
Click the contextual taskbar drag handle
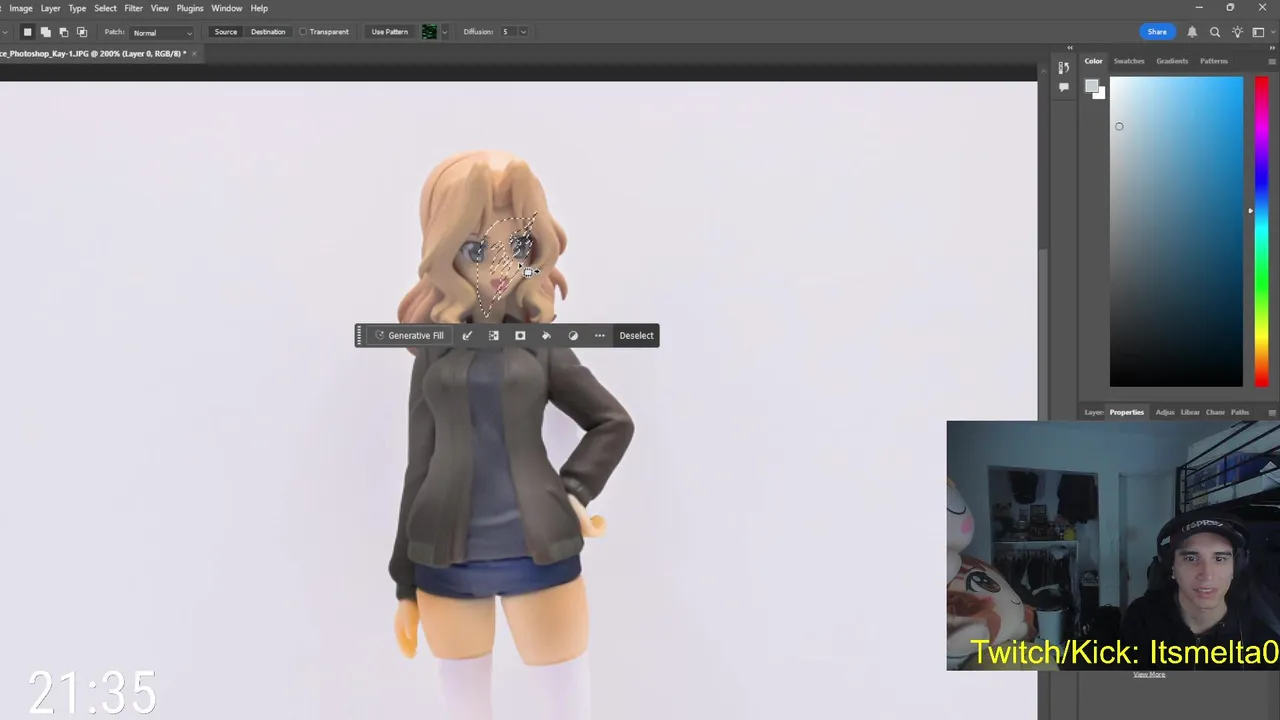tap(360, 336)
